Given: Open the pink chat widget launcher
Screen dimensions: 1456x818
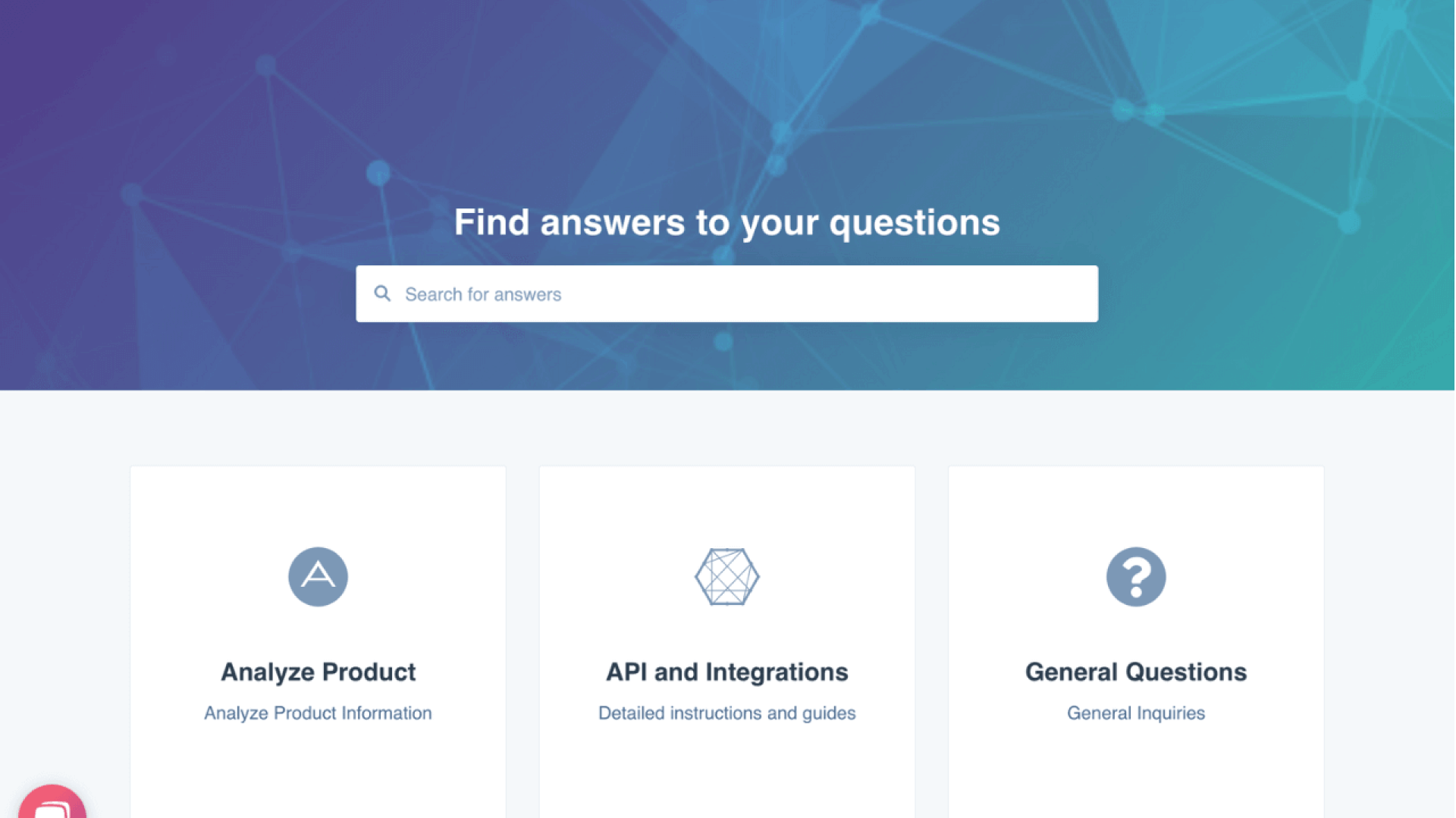Looking at the screenshot, I should (x=52, y=802).
